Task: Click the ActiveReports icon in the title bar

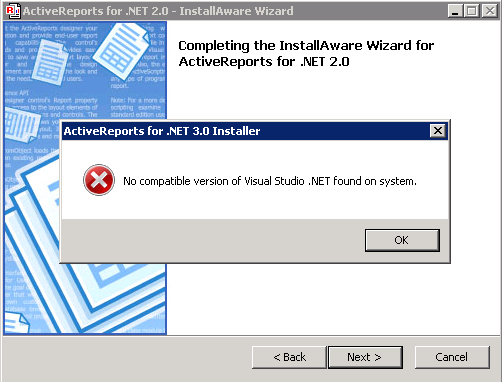Action: [x=13, y=11]
